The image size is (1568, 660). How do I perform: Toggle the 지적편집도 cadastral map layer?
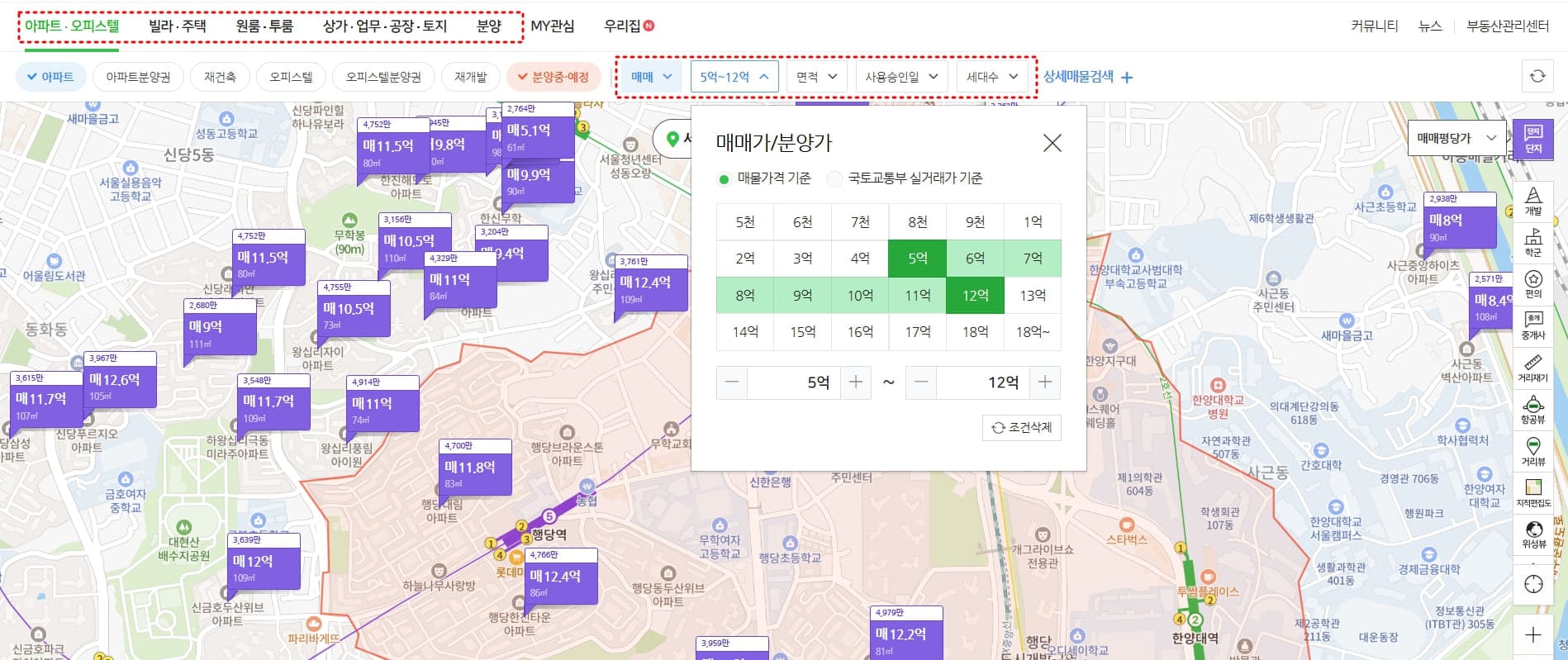pyautogui.click(x=1533, y=493)
